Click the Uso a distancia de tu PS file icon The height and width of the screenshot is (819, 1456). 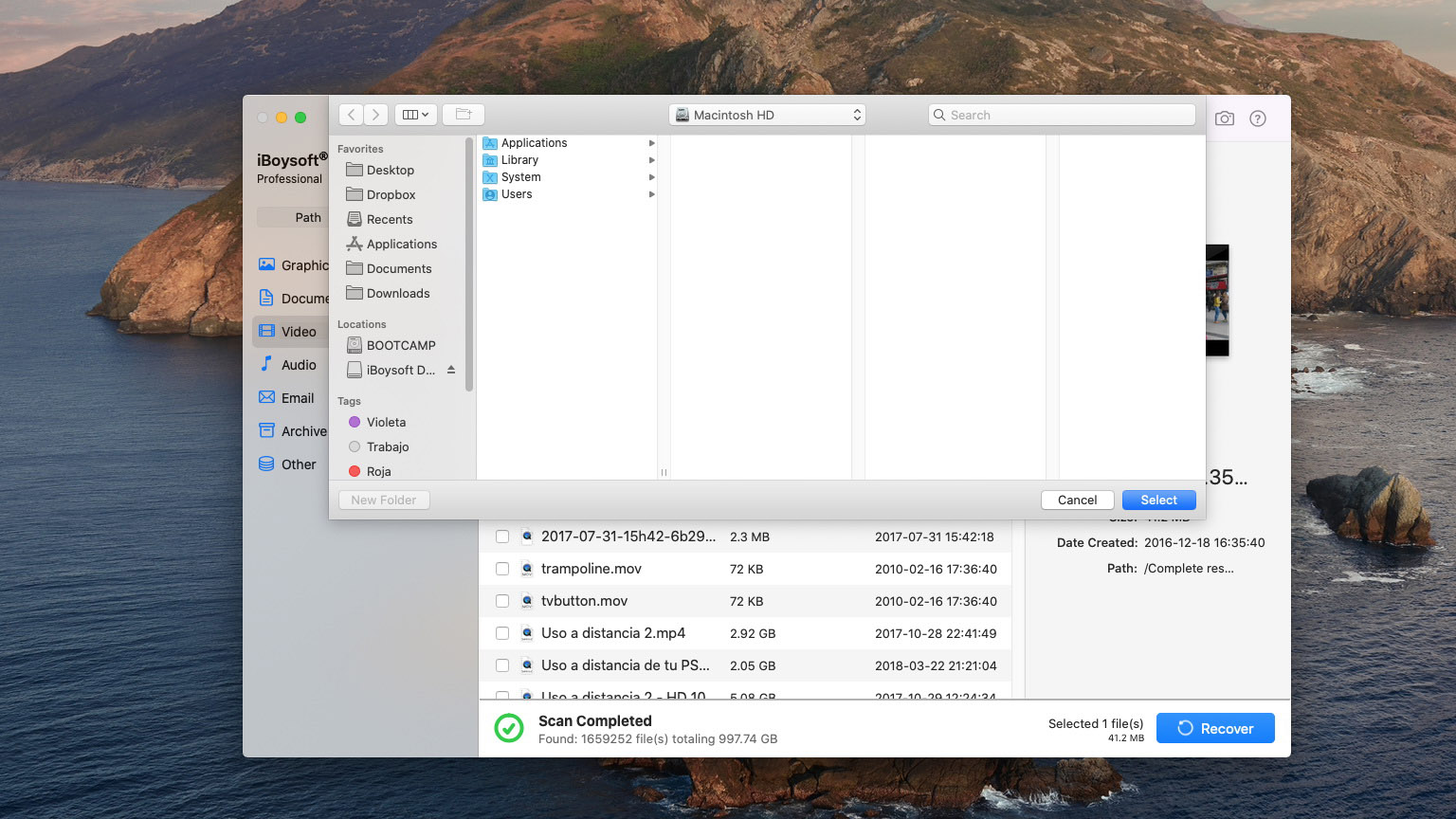[526, 665]
